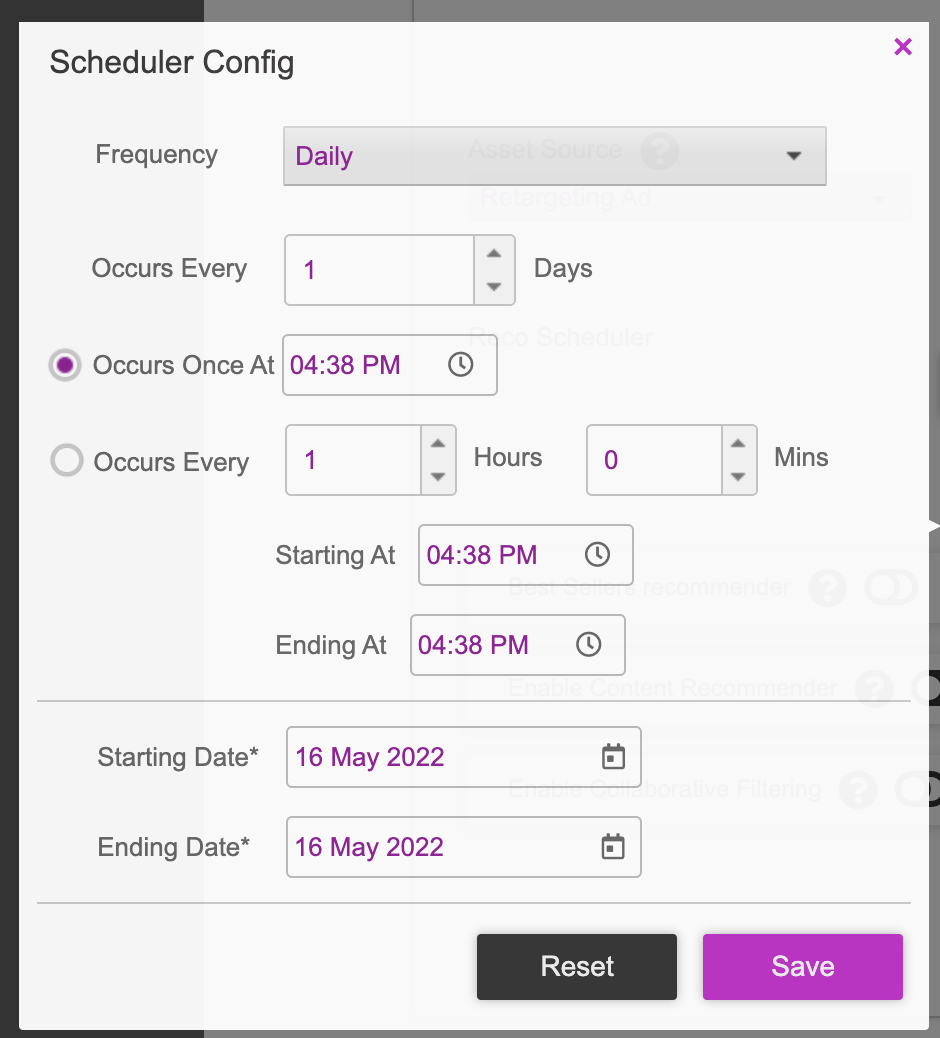Increase the Mins stepper value
The image size is (940, 1038).
[x=739, y=444]
